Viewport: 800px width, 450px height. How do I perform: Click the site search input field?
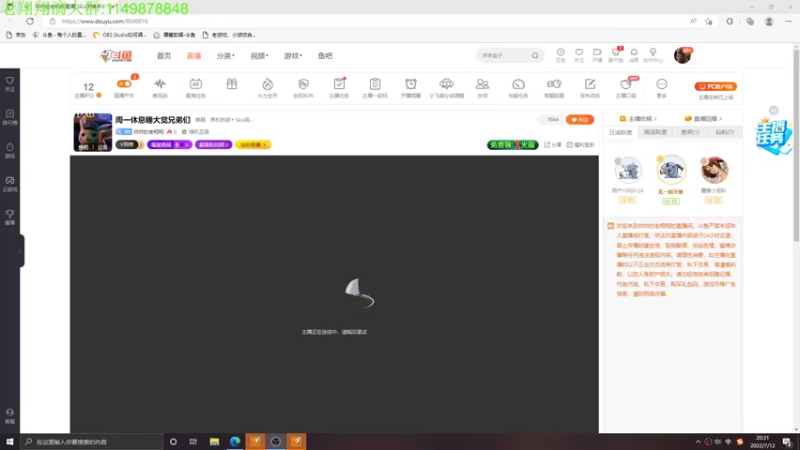504,56
